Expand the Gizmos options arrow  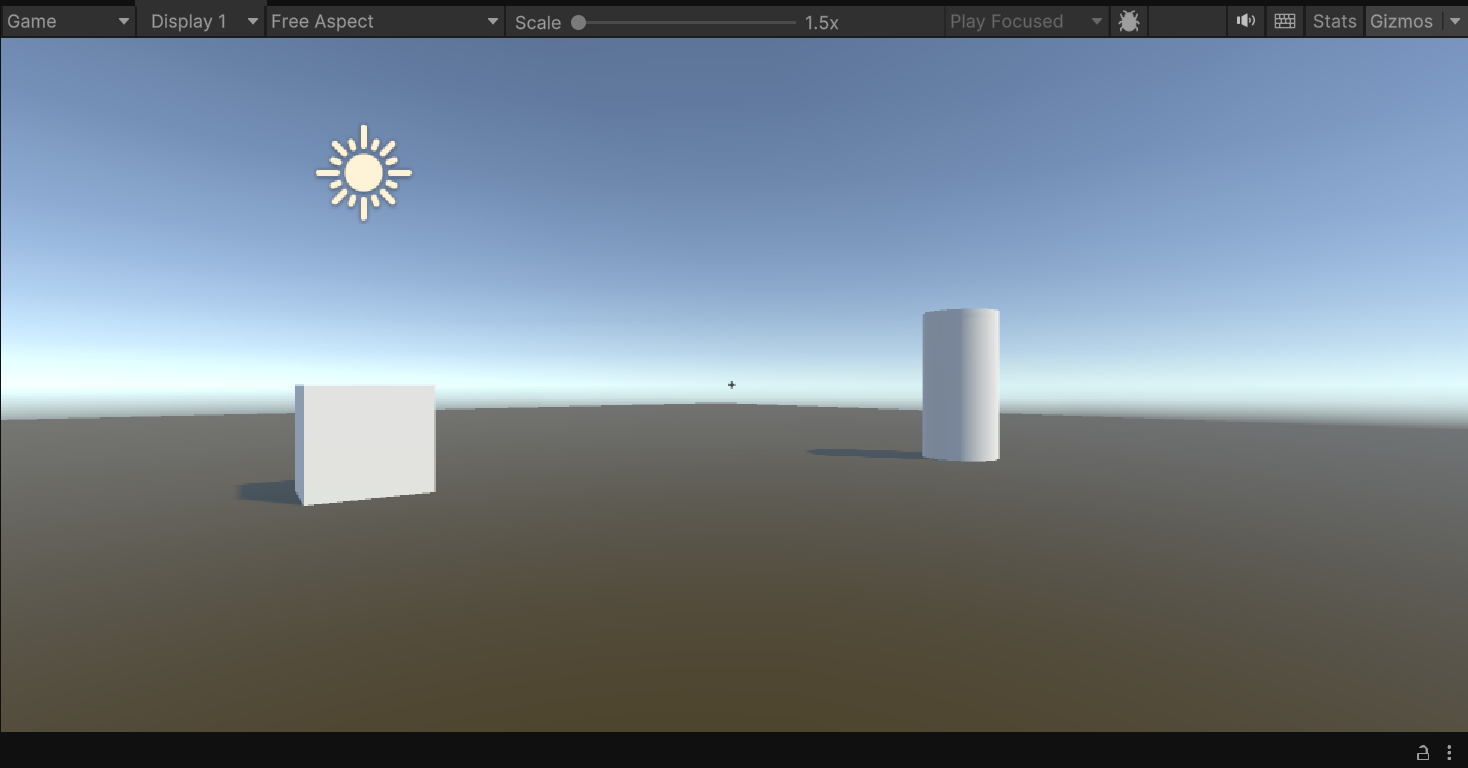(x=1454, y=21)
